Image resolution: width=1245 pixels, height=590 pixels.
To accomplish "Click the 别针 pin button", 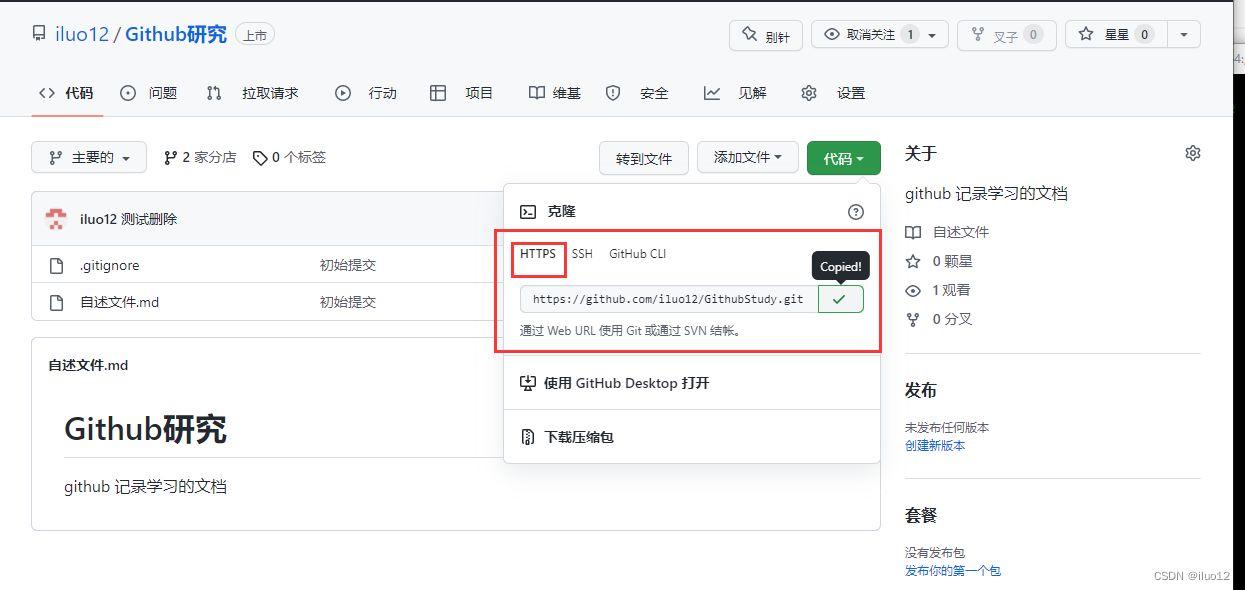I will click(x=766, y=35).
